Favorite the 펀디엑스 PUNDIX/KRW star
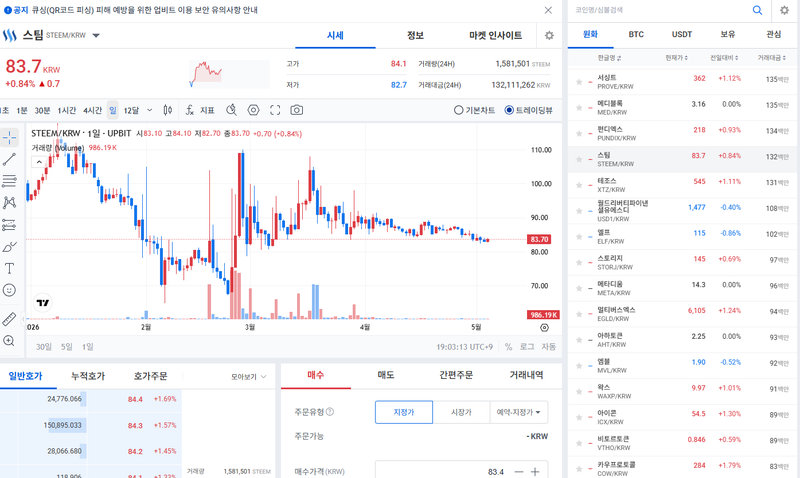The image size is (800, 478). (579, 133)
